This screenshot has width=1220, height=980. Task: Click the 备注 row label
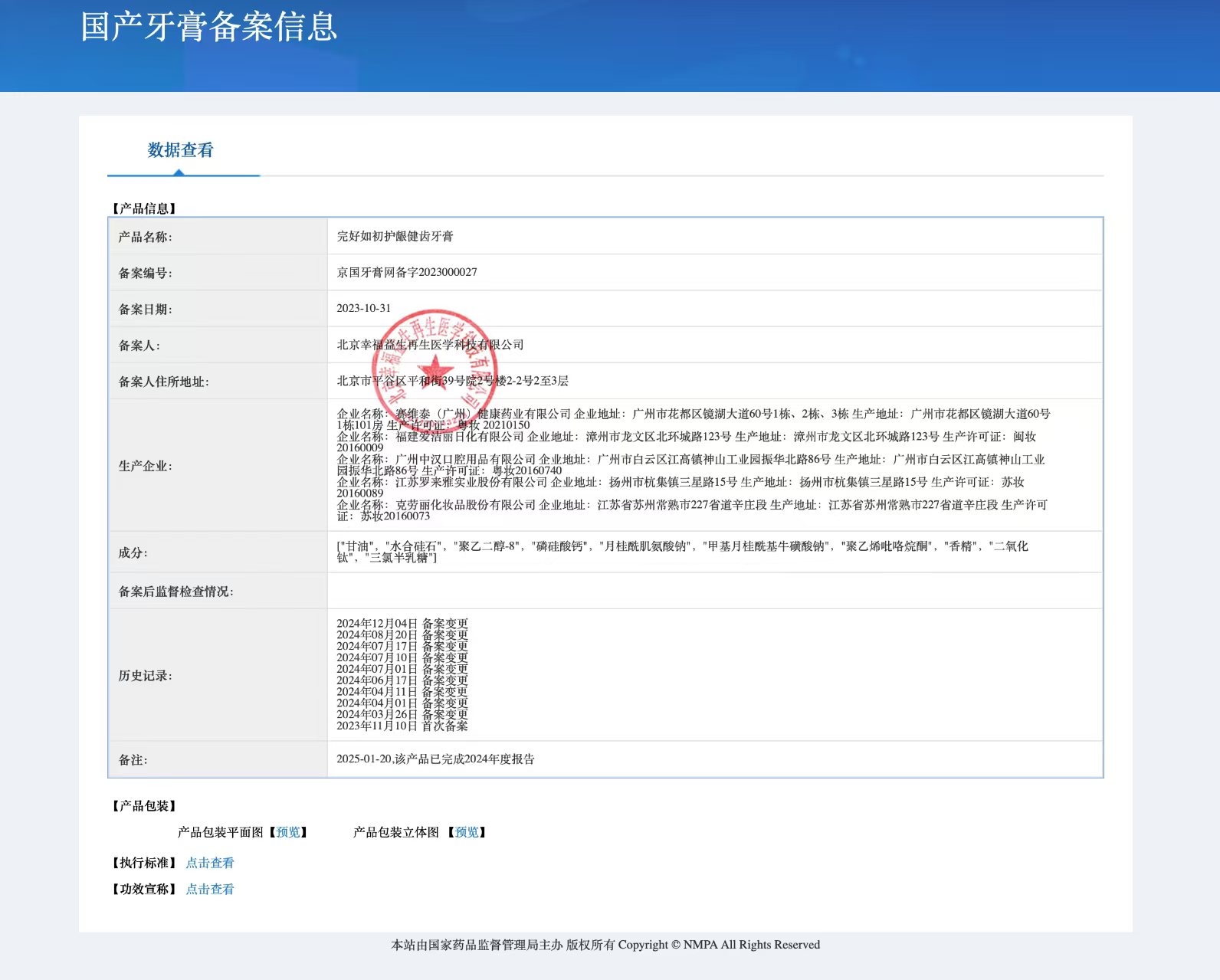[133, 760]
